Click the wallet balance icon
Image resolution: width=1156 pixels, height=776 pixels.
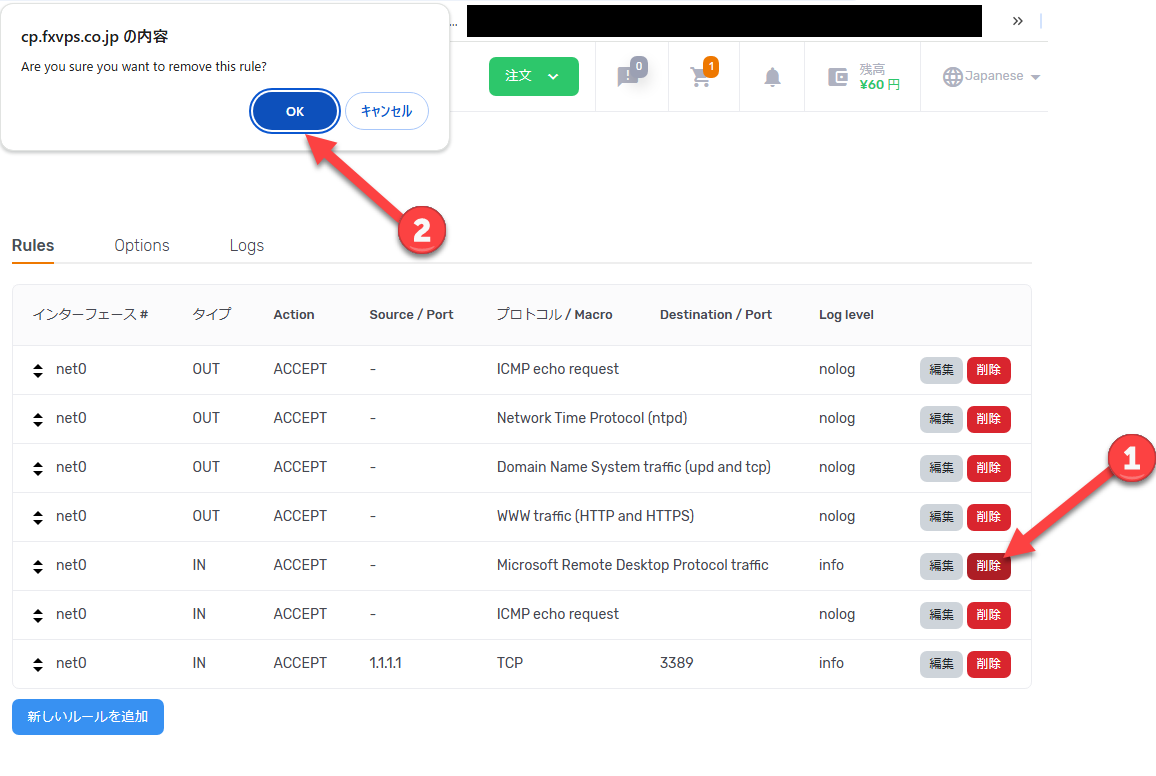pos(838,77)
